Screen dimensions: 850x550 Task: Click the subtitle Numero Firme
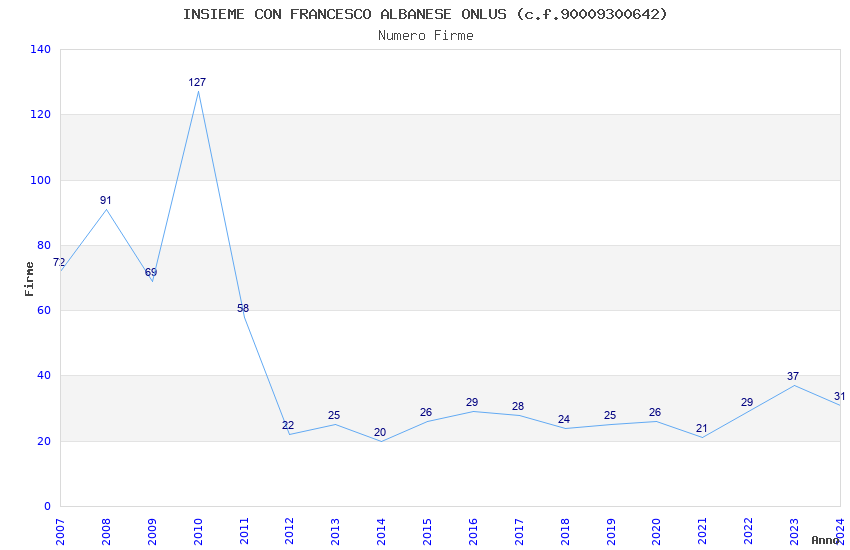click(426, 35)
